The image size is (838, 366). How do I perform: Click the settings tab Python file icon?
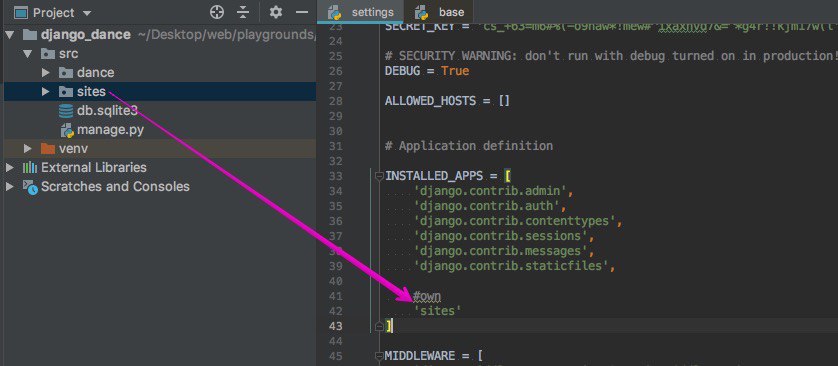[x=335, y=12]
